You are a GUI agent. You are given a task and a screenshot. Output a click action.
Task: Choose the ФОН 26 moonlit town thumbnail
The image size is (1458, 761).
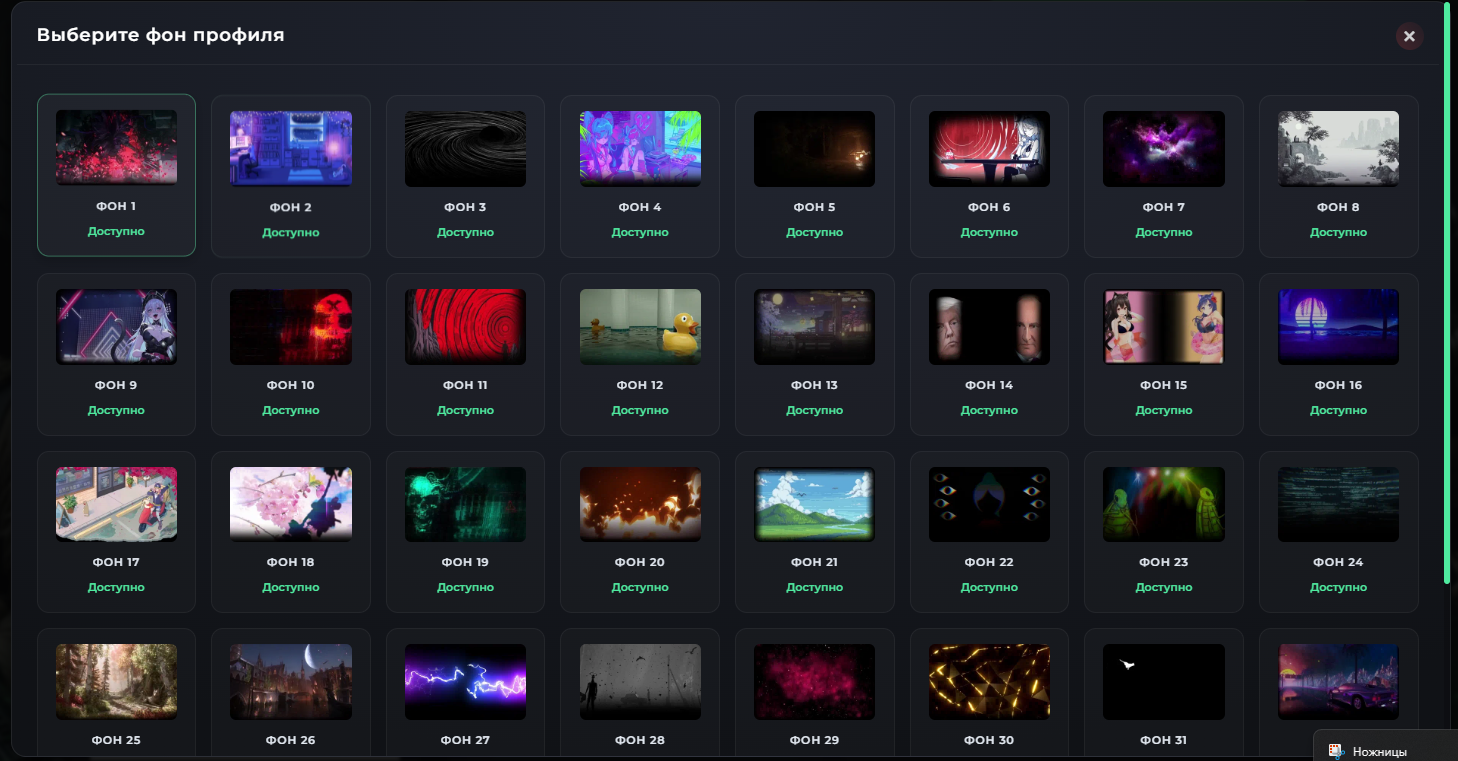pos(291,682)
